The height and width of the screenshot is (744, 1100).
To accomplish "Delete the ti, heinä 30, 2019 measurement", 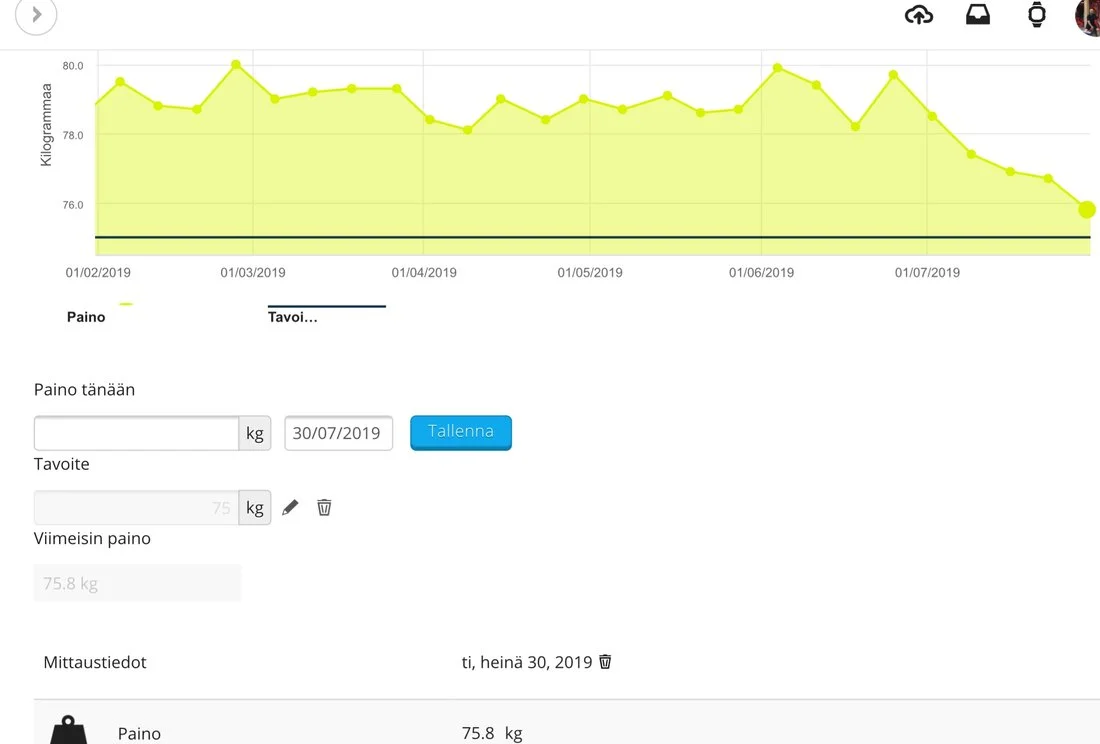I will pyautogui.click(x=605, y=662).
